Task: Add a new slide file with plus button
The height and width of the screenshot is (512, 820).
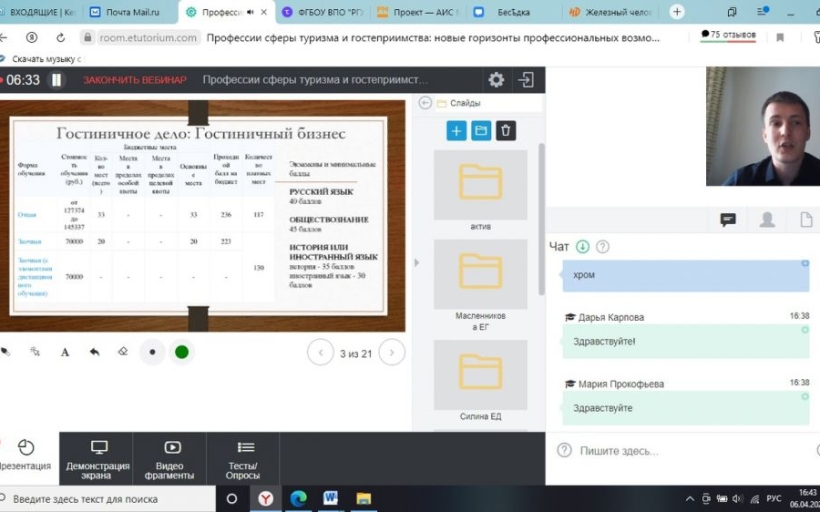Action: click(x=456, y=131)
